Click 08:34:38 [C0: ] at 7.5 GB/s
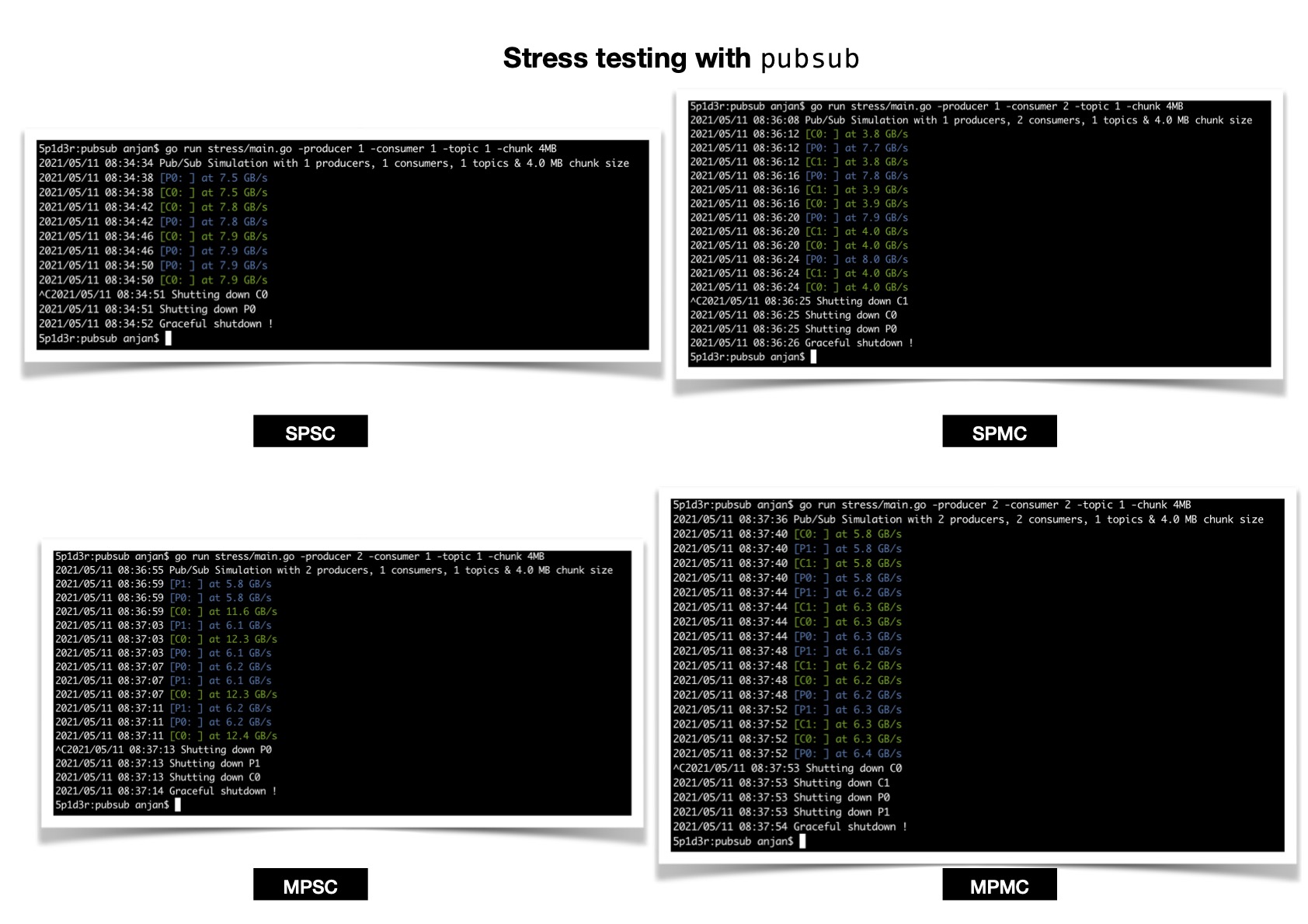Screen dimensions: 1308x924 point(153,193)
